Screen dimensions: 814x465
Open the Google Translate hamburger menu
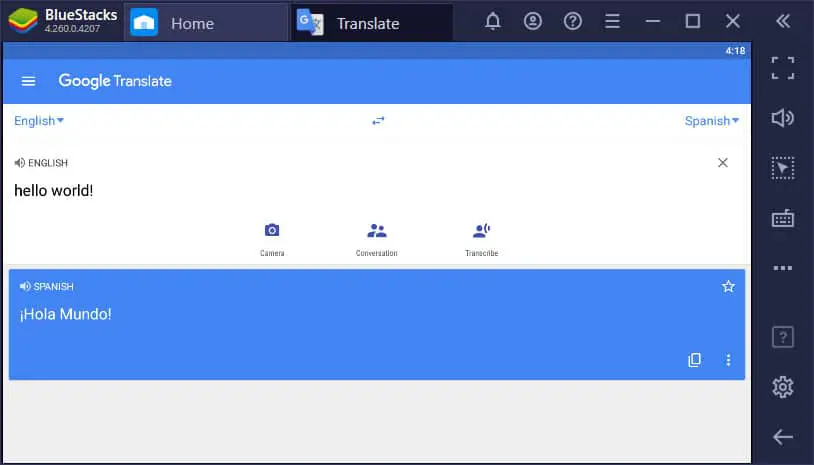[29, 81]
